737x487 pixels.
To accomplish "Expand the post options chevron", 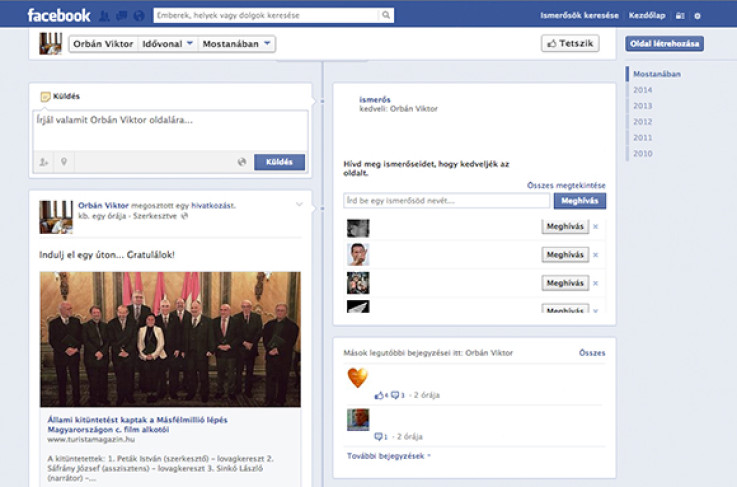I will (x=299, y=204).
